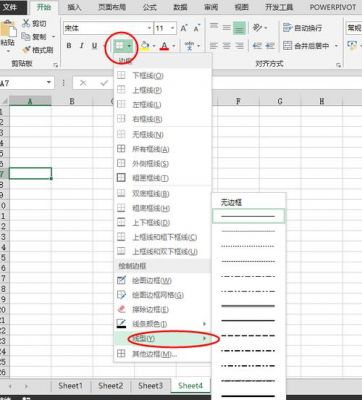Click the Align Left icon

214,45
